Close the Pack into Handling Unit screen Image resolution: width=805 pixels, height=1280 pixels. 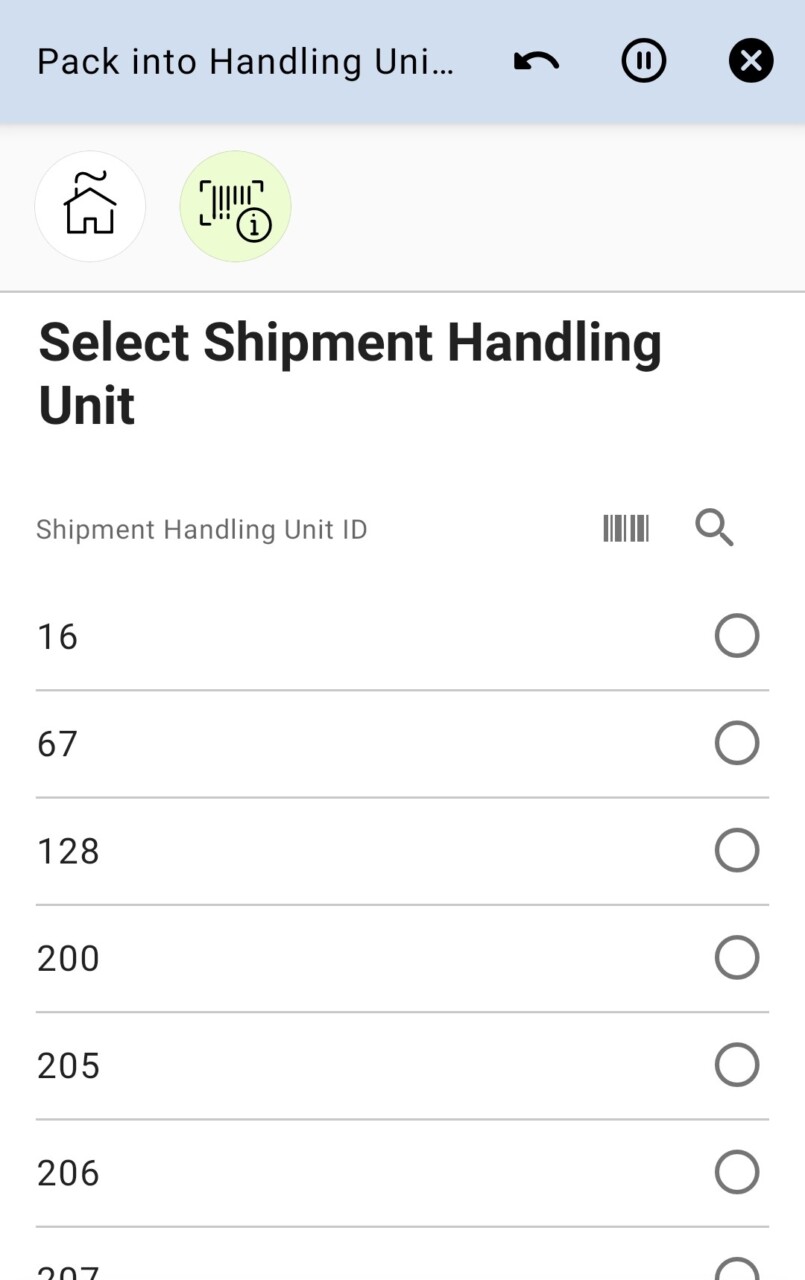pos(751,62)
